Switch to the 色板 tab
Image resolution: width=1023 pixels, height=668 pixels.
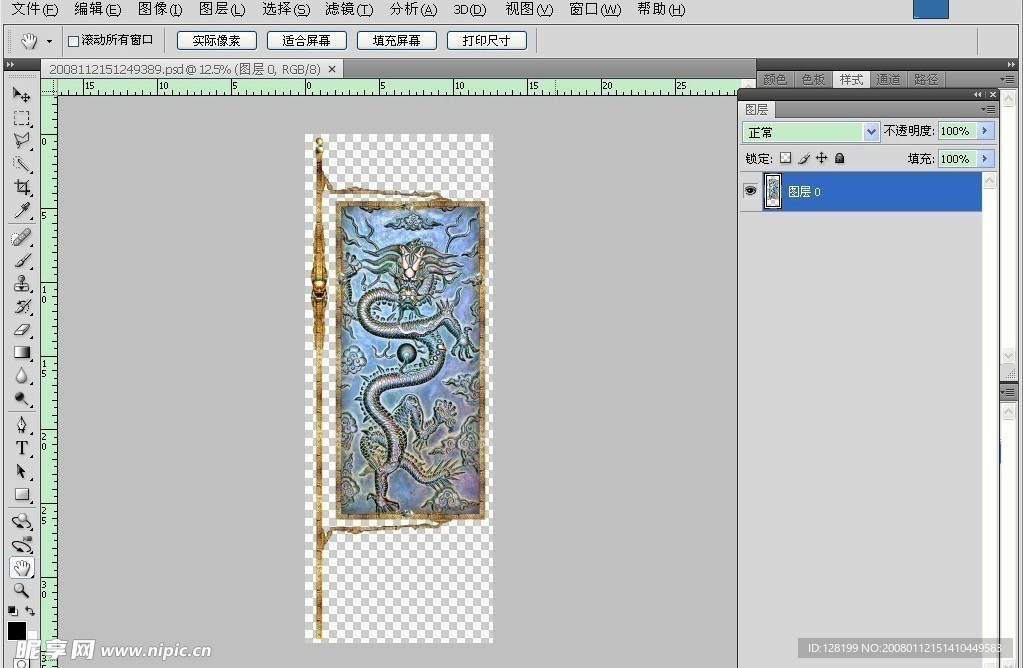(x=813, y=80)
